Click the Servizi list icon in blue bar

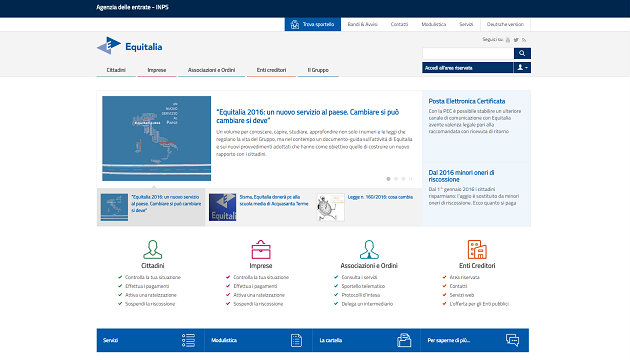pos(188,340)
